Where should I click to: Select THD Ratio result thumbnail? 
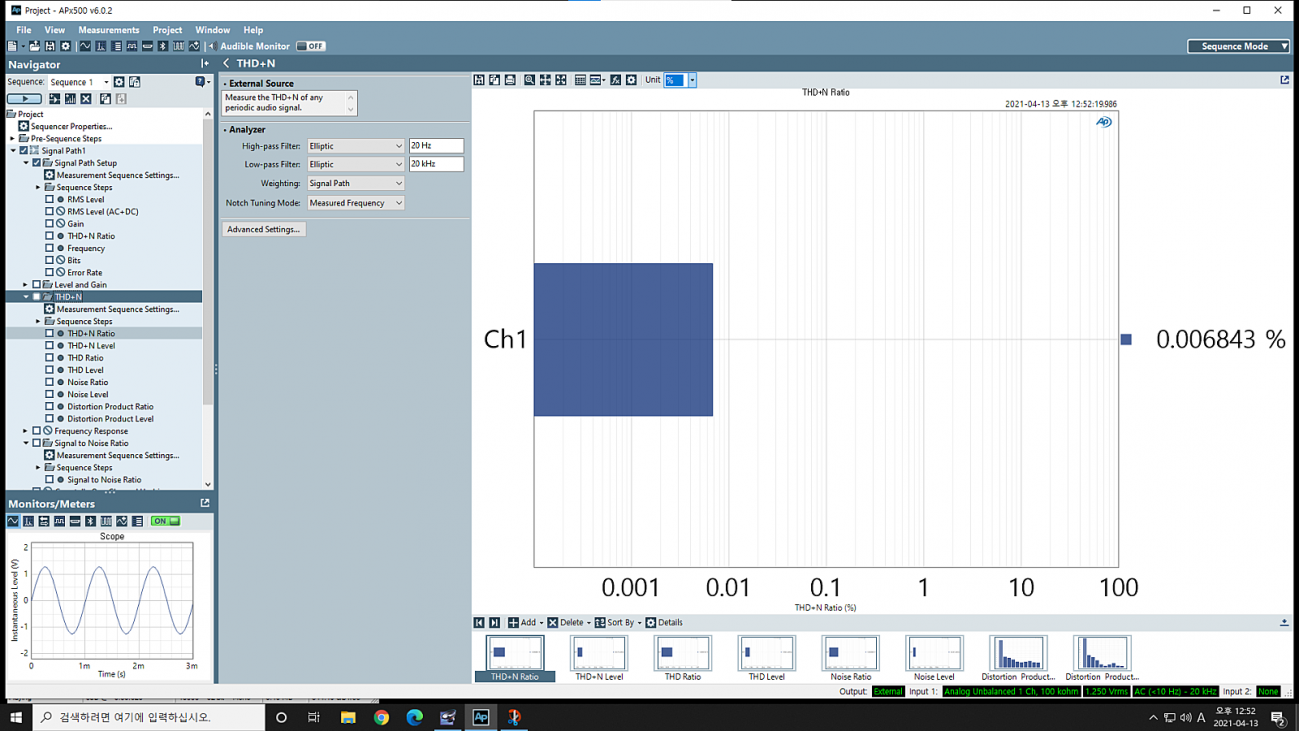click(x=683, y=659)
